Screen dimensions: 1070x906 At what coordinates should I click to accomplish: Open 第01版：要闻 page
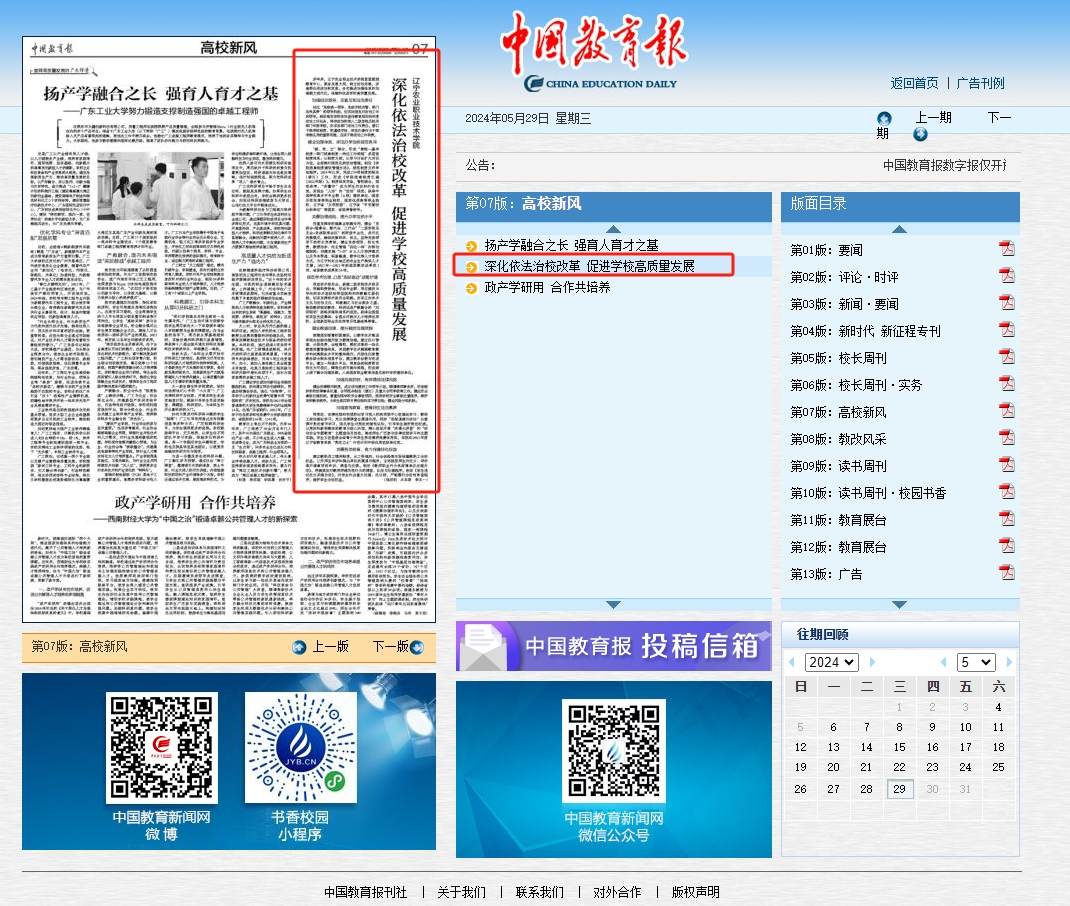coord(826,250)
